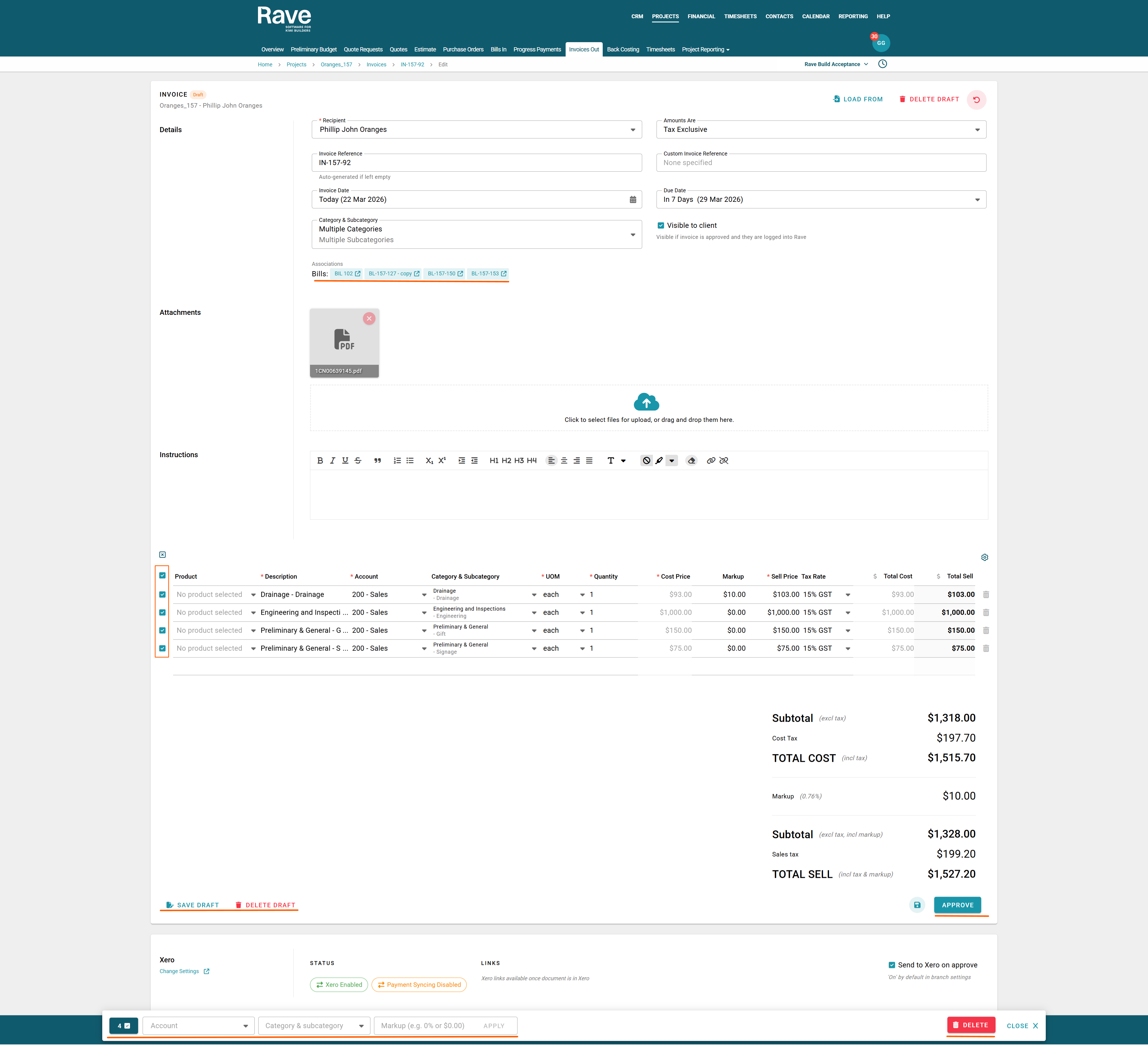Uncheck the Visible to client checkbox
This screenshot has width=1148, height=1045.
coord(661,225)
